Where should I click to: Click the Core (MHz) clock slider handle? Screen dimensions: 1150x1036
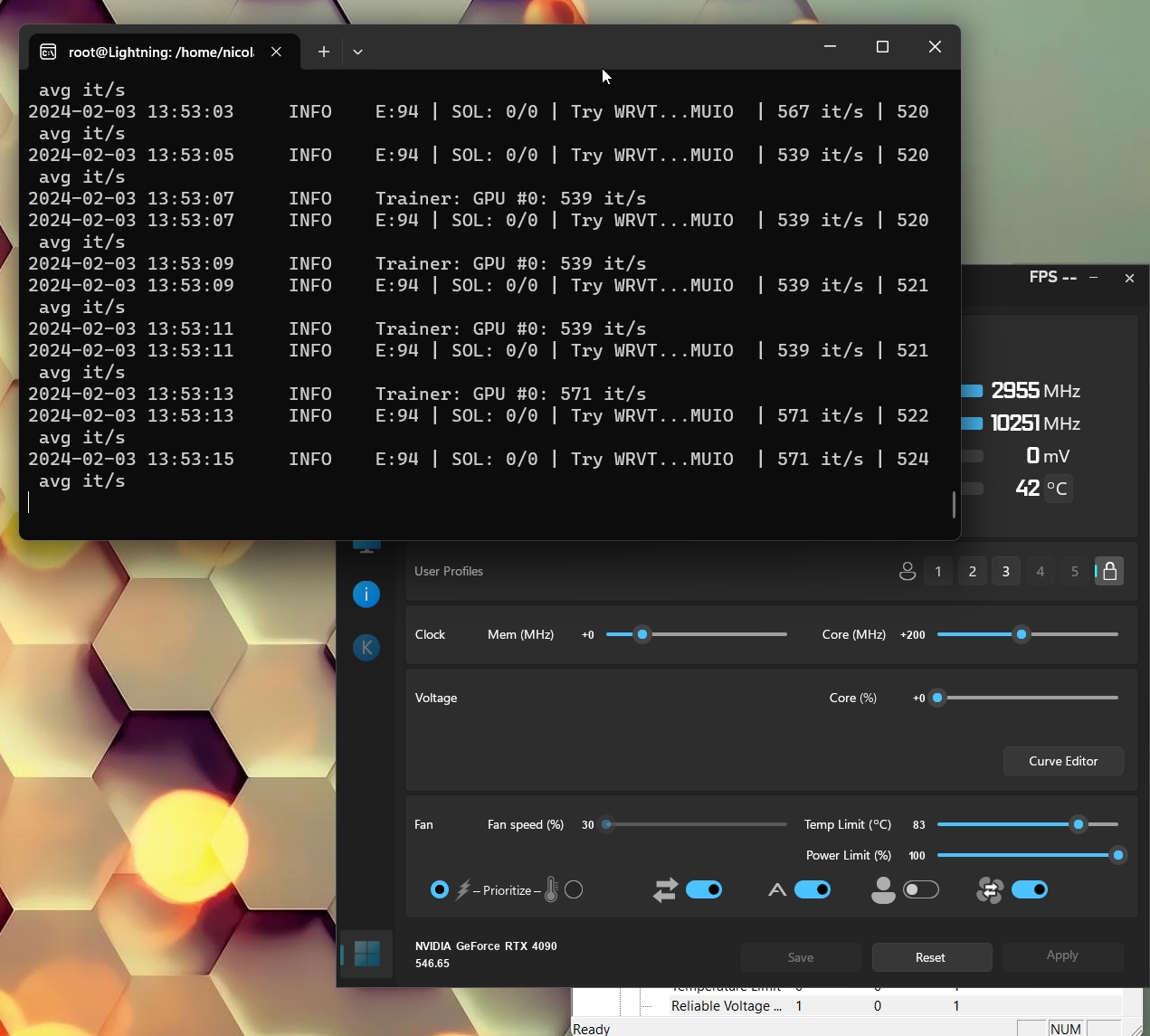1022,635
